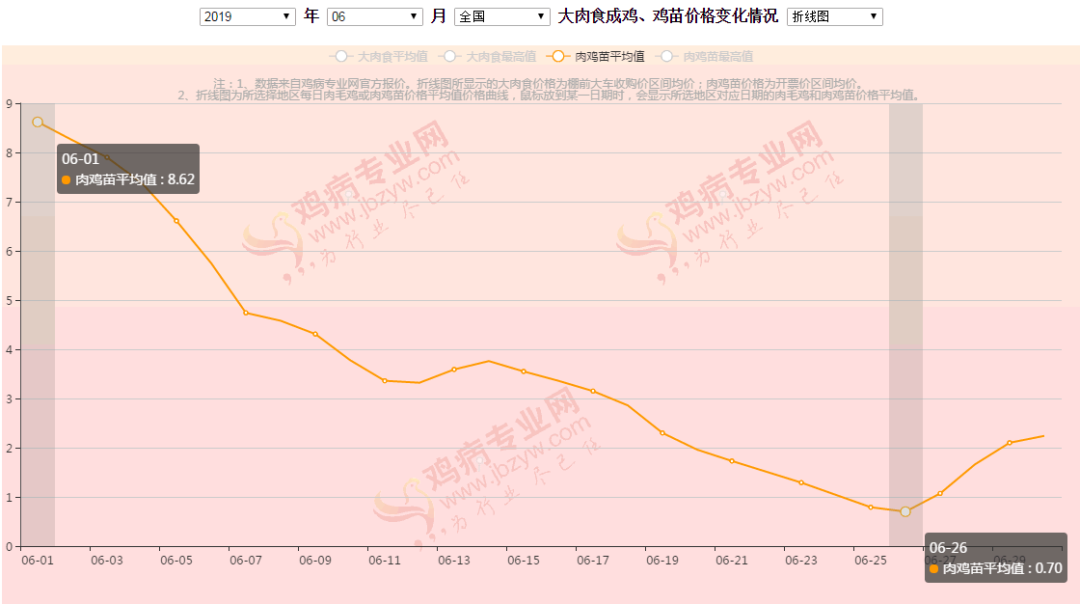Click the chart title 大肉食成鸡、鸡苗价格变化情况

[667, 17]
